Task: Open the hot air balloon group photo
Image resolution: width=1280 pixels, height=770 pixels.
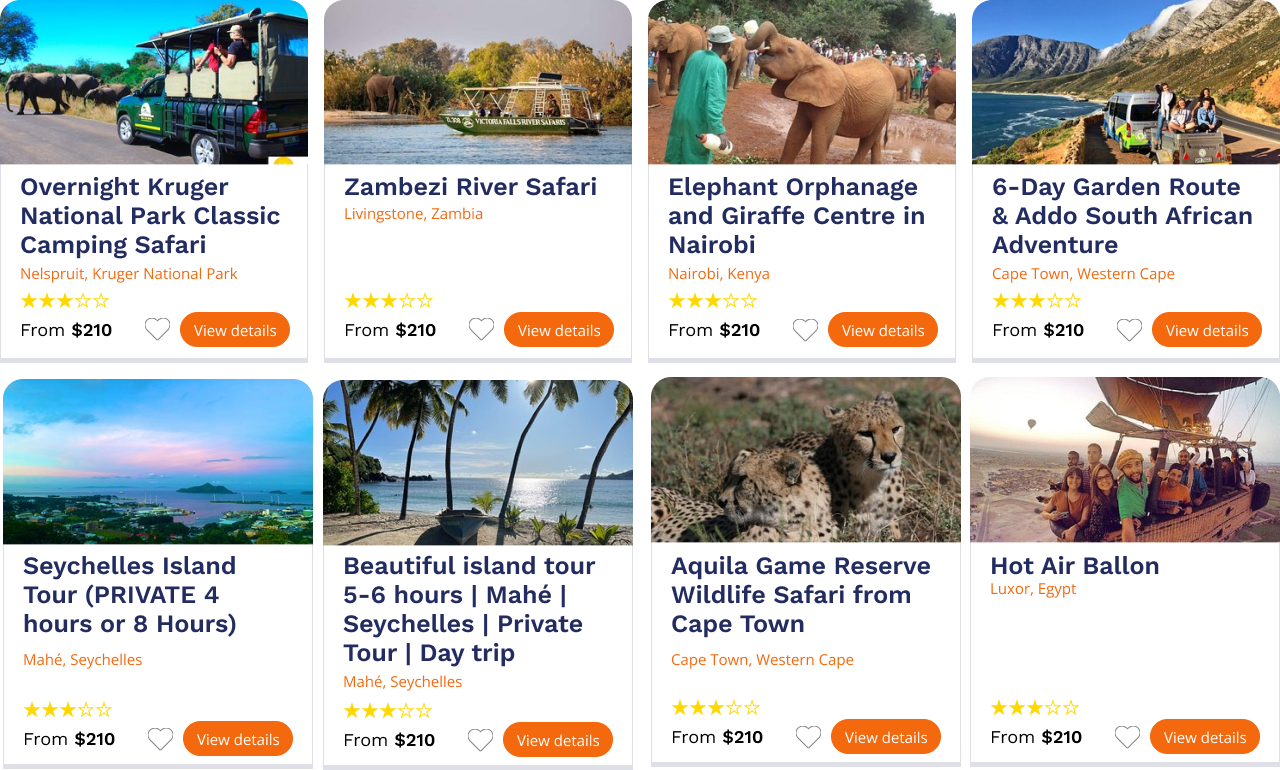Action: (x=1124, y=460)
